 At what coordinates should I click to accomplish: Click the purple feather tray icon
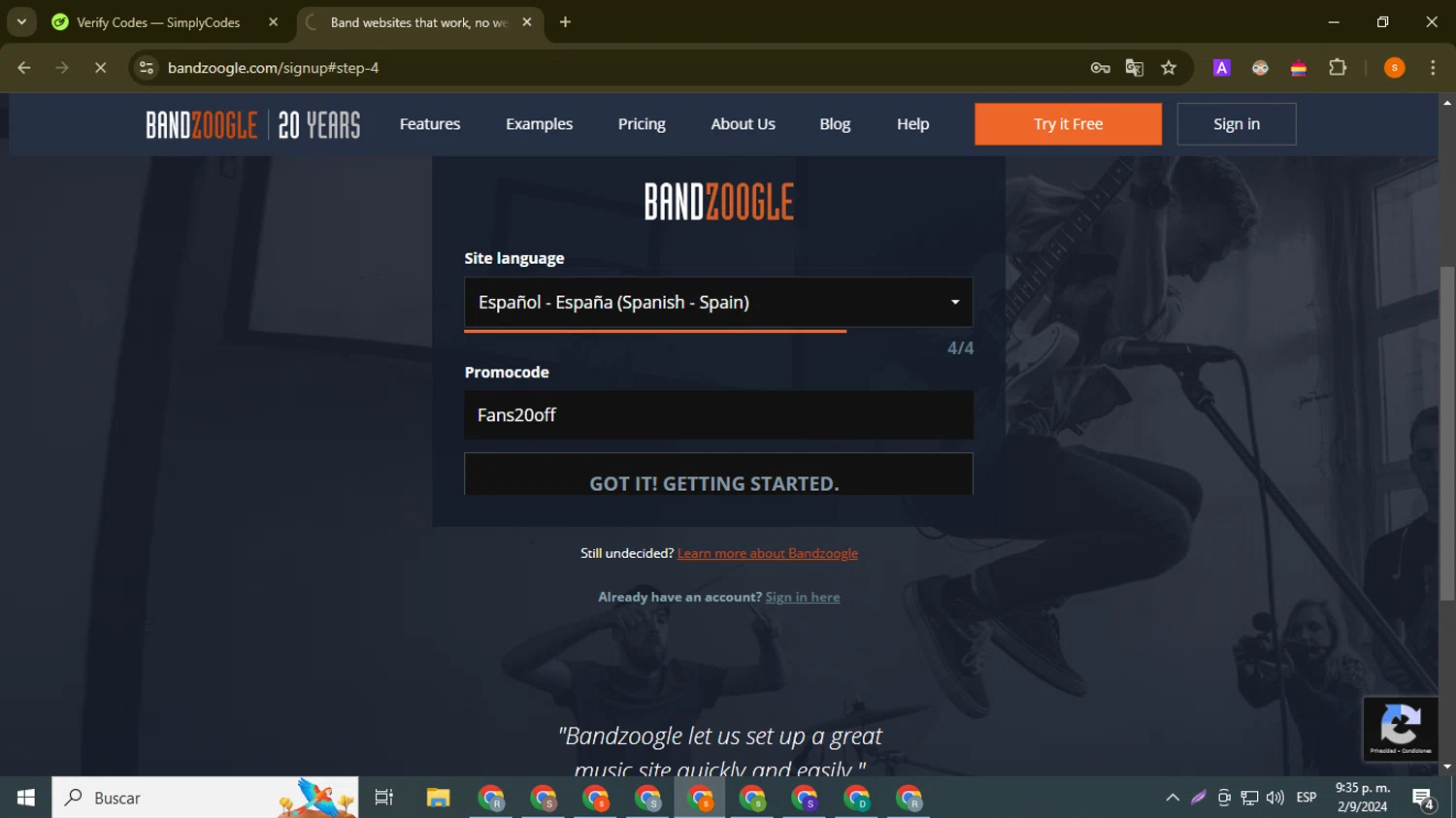[x=1199, y=798]
